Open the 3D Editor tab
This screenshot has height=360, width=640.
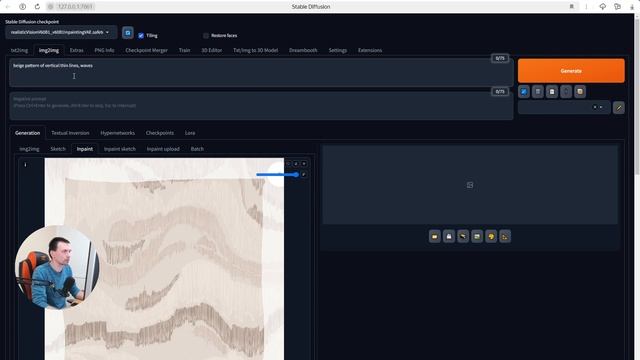(x=211, y=50)
